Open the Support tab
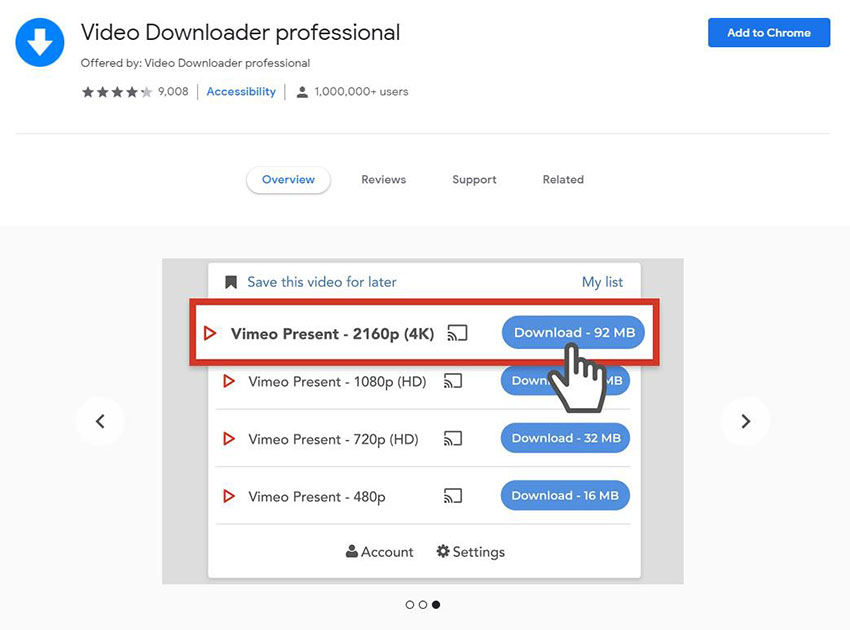This screenshot has width=850, height=630. (473, 179)
